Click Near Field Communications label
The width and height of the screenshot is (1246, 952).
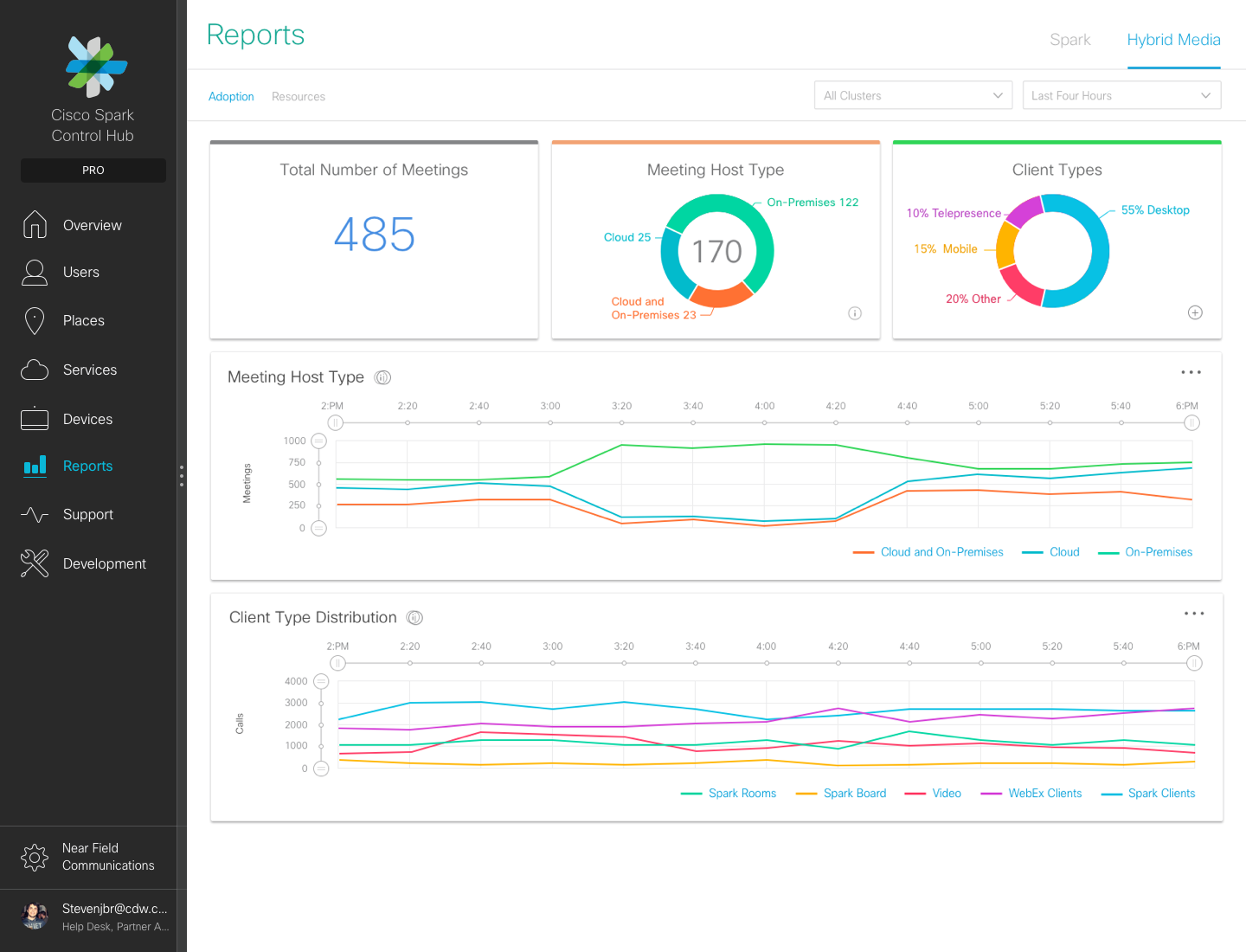(108, 857)
